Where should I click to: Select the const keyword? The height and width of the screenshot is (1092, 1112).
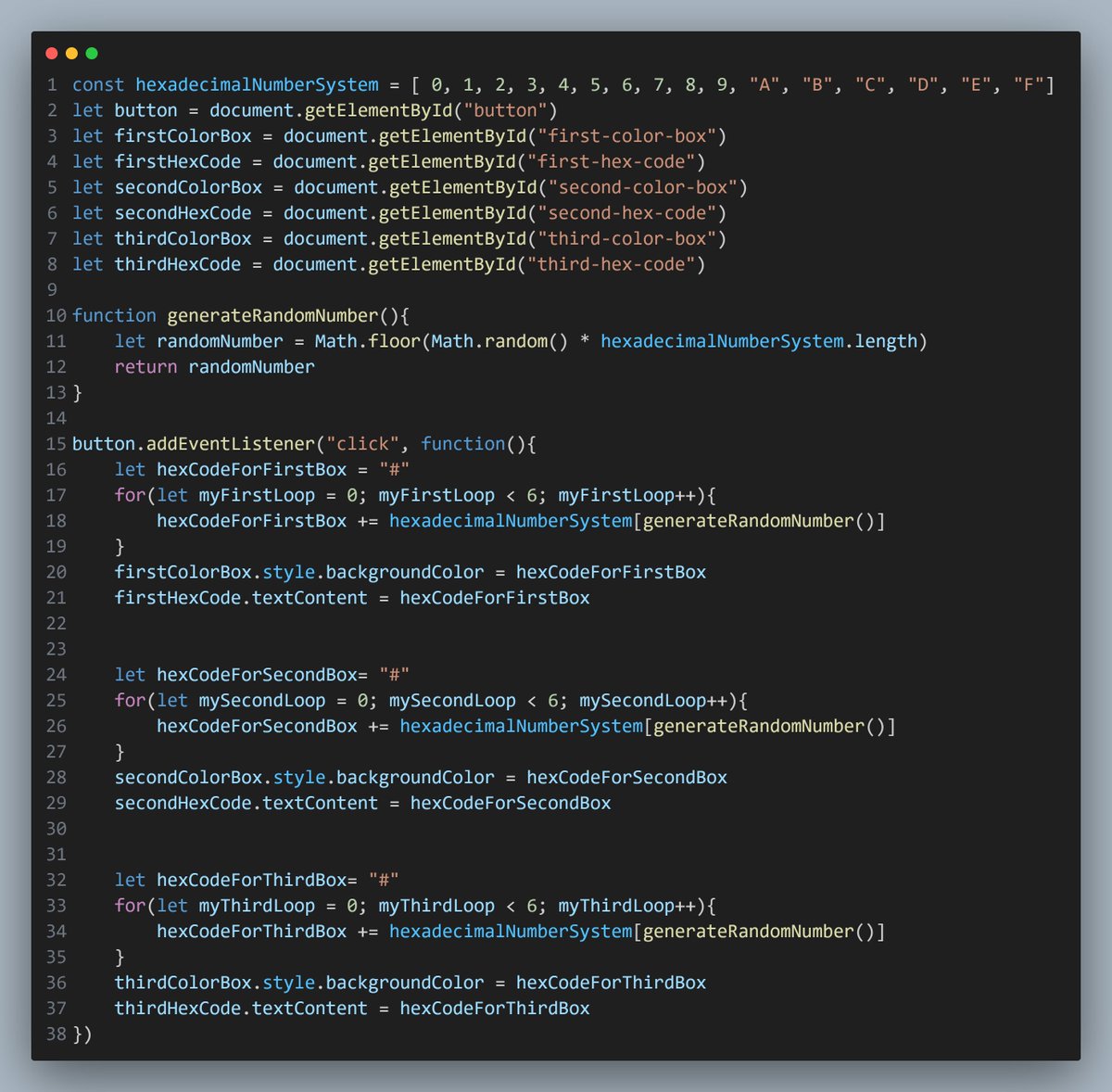pyautogui.click(x=98, y=85)
